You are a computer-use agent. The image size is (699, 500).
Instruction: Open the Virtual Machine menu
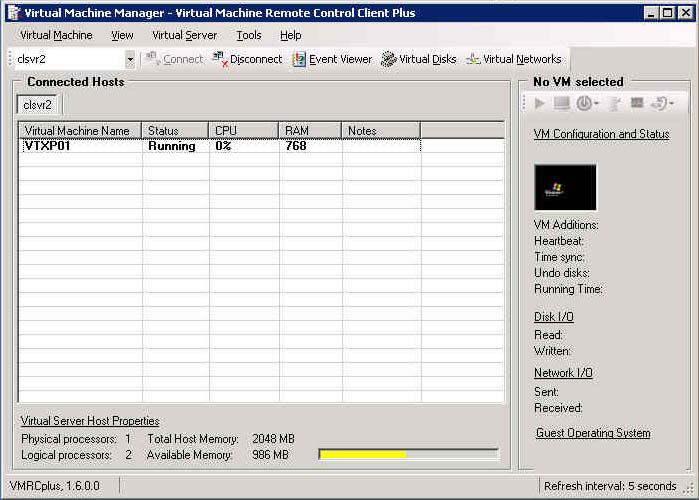click(56, 35)
